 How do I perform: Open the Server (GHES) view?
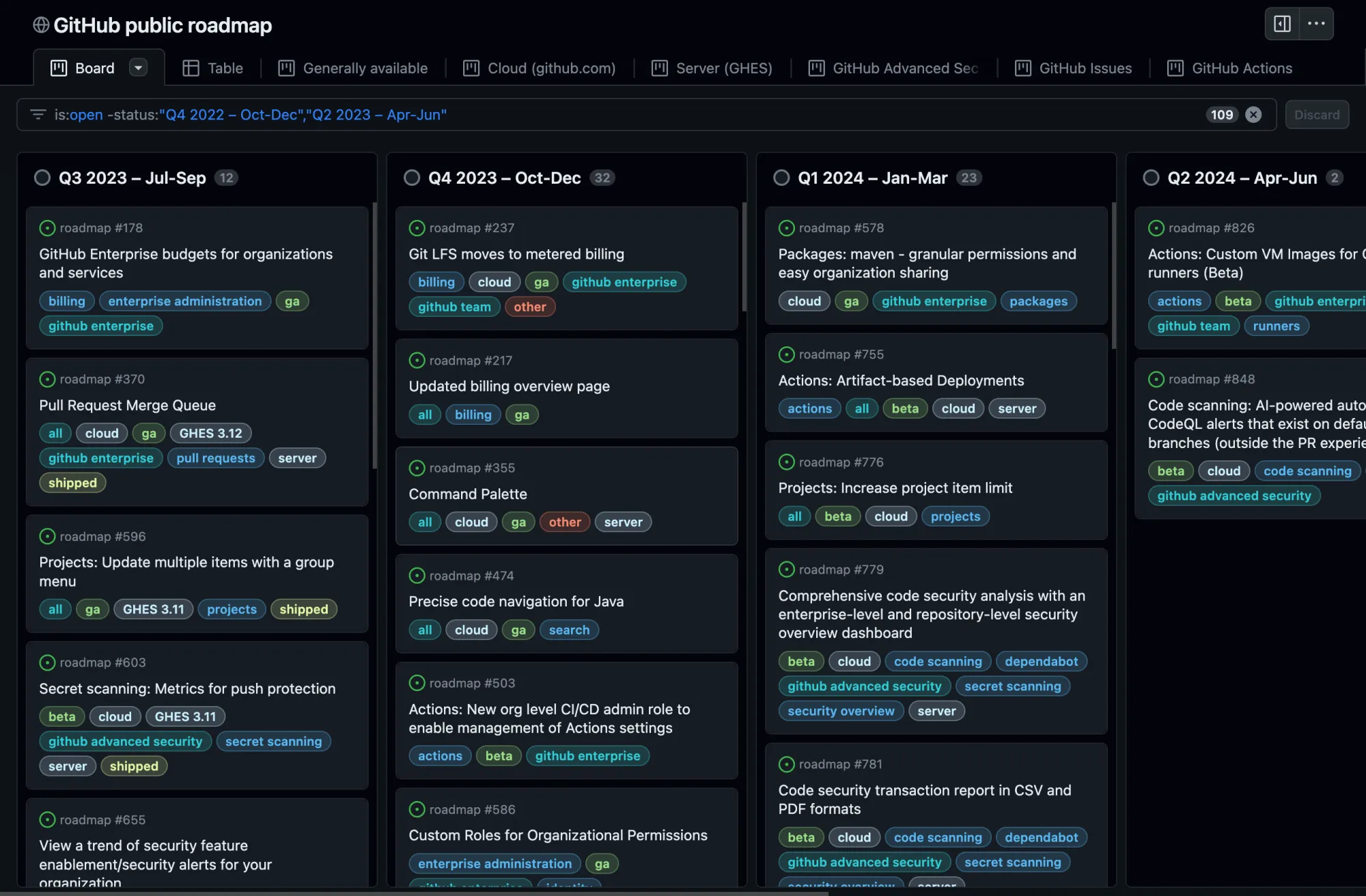pos(710,68)
